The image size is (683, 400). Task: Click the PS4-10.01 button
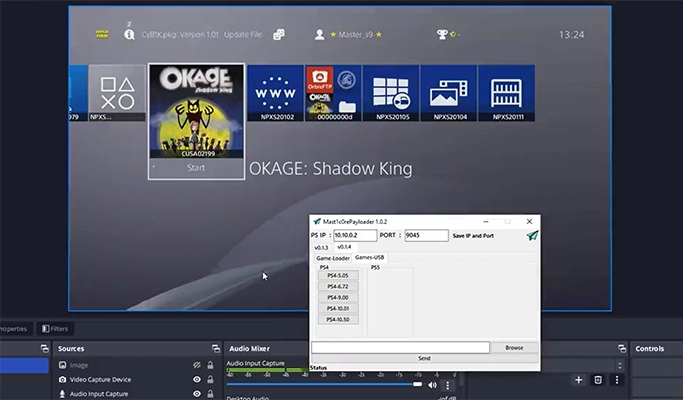[338, 308]
